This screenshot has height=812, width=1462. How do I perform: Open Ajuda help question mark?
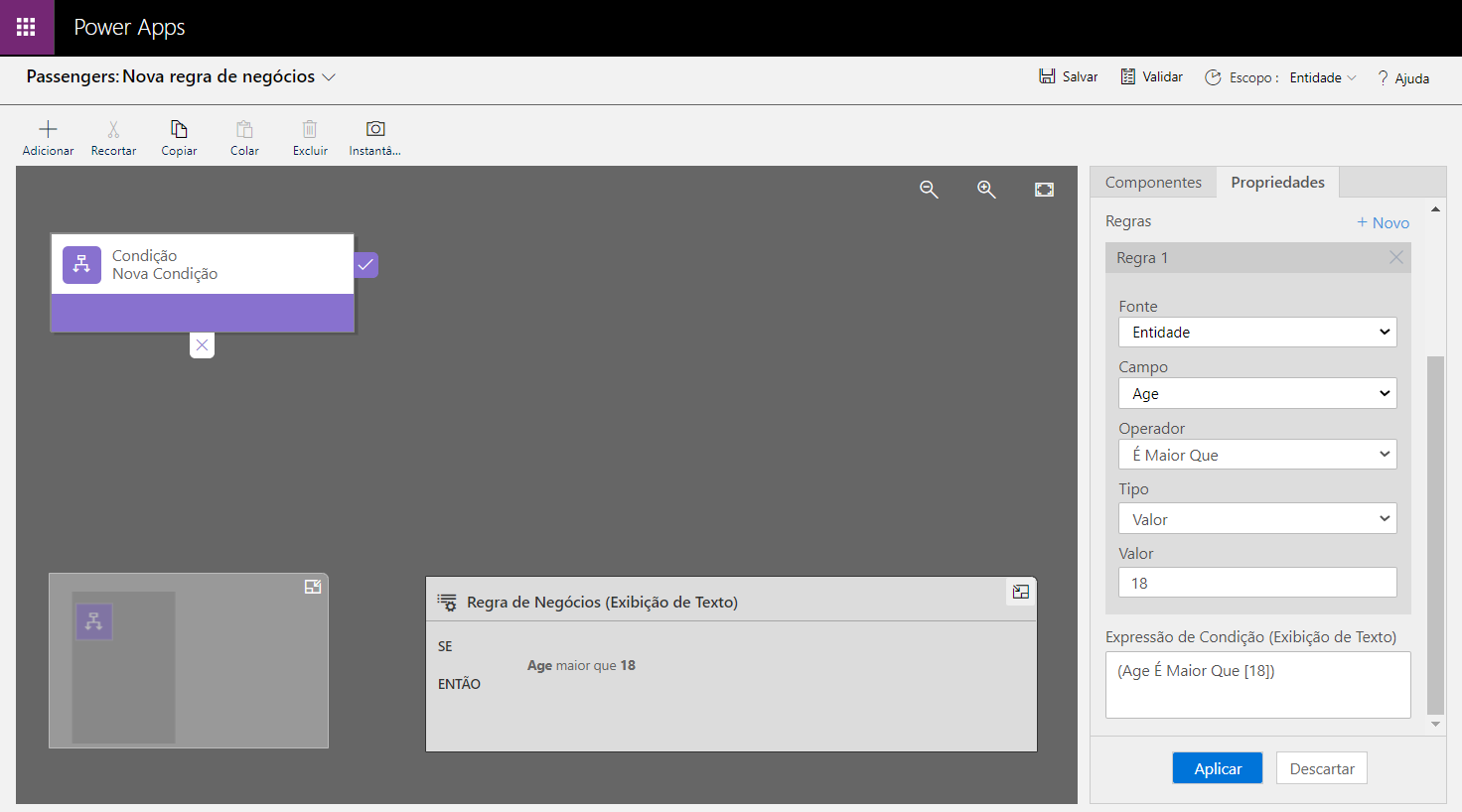(x=1383, y=77)
